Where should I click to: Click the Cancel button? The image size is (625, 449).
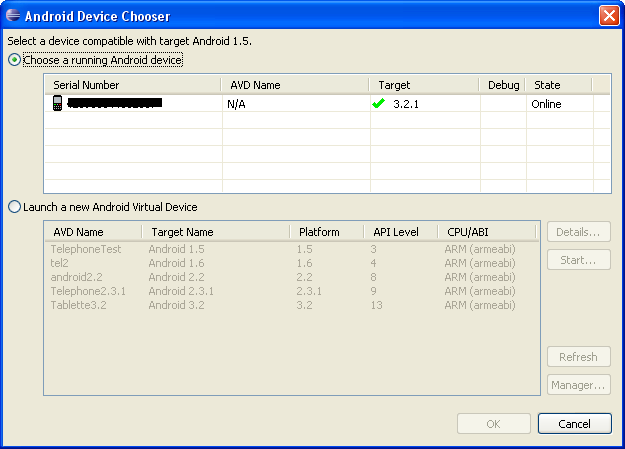[575, 423]
